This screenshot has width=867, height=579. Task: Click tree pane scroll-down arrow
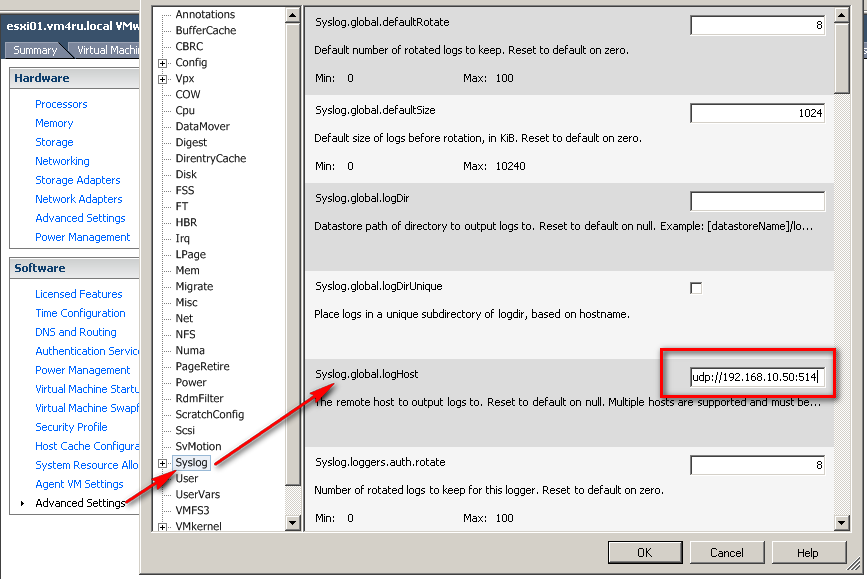pos(293,522)
